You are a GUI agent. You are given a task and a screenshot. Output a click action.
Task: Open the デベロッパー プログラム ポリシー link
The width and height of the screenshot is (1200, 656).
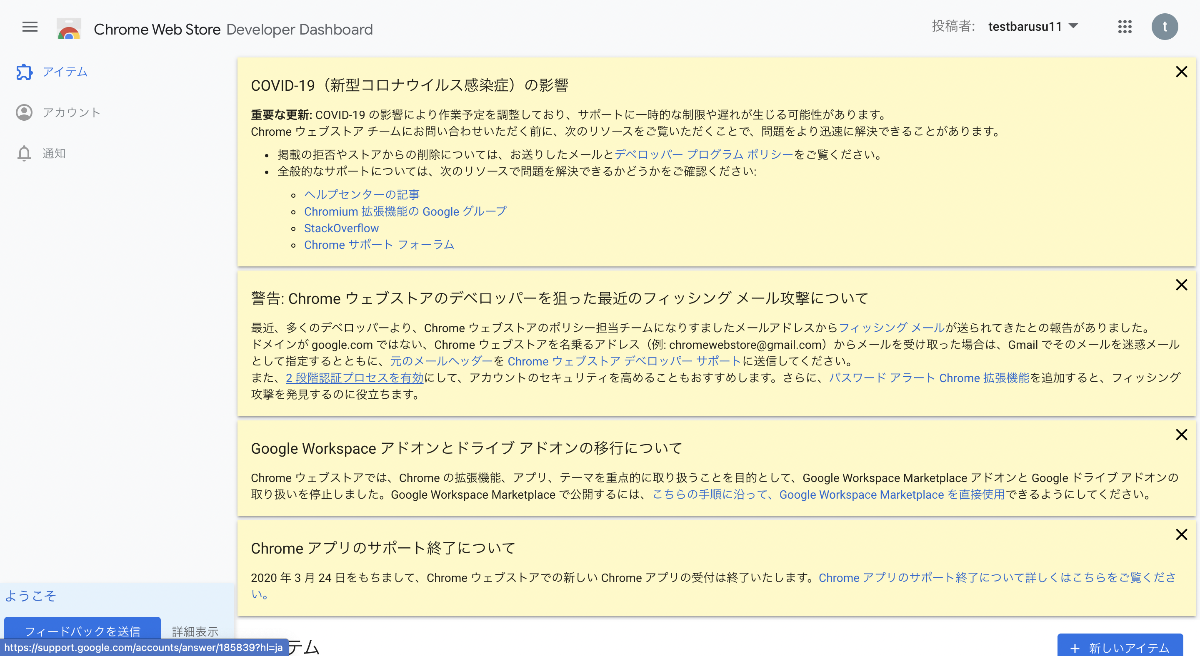(704, 154)
